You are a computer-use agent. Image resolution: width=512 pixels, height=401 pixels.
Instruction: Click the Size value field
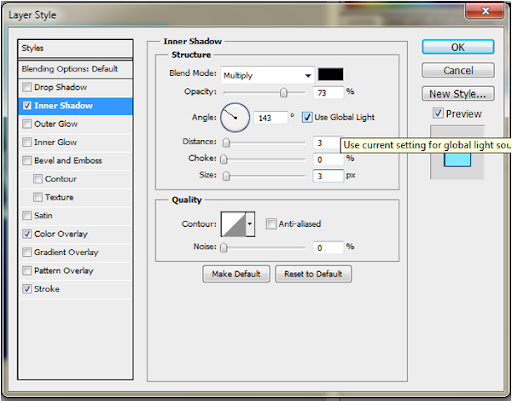coord(328,176)
